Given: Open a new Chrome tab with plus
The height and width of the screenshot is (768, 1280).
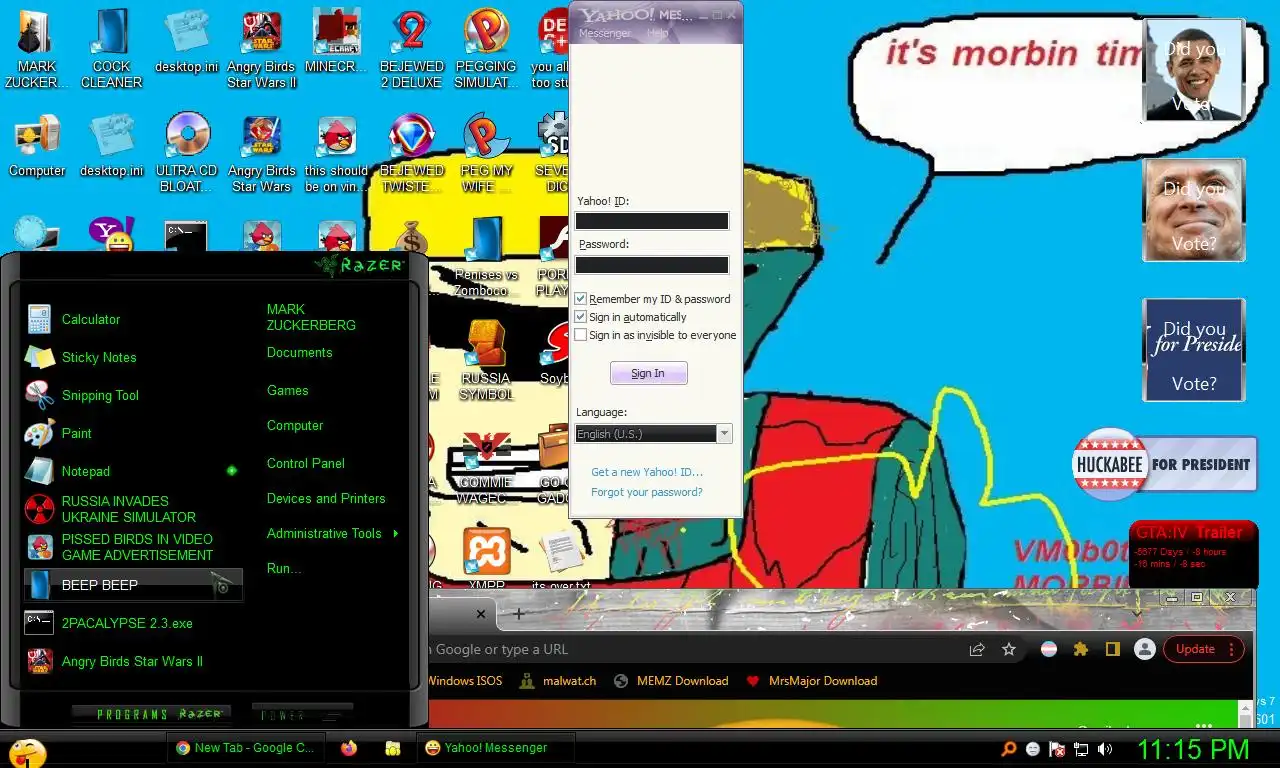Looking at the screenshot, I should pyautogui.click(x=518, y=614).
